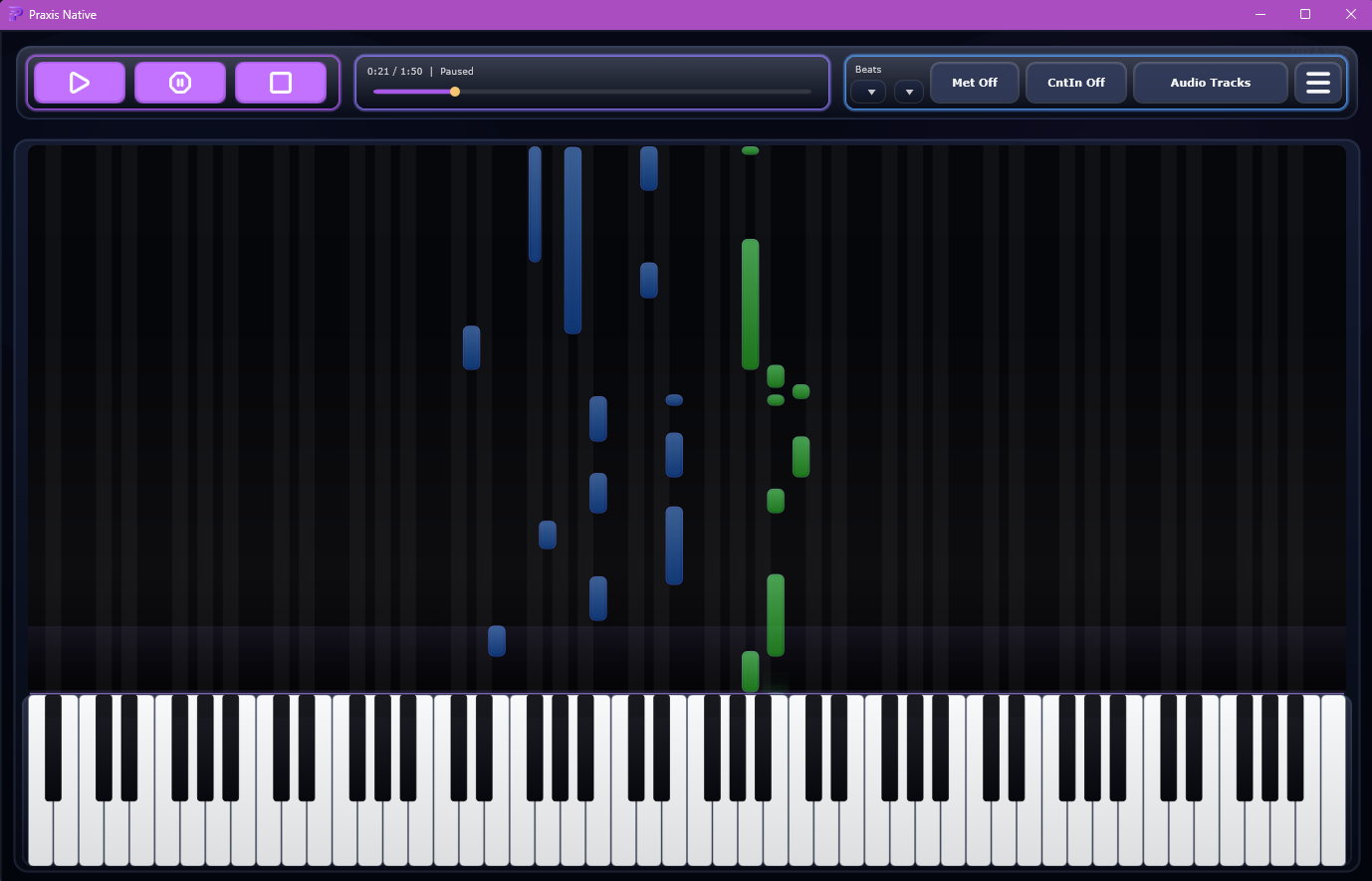The height and width of the screenshot is (881, 1372).
Task: Minimize the Praxis Native window
Action: [1260, 14]
